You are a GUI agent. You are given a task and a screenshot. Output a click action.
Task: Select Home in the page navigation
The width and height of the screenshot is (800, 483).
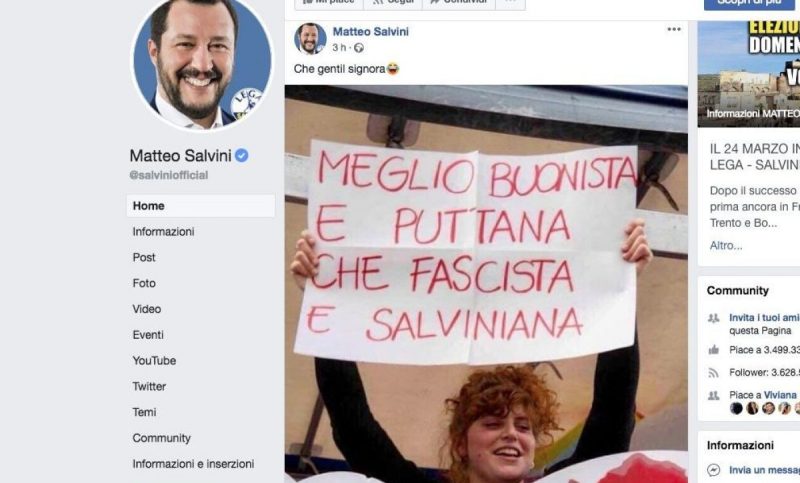pos(201,206)
